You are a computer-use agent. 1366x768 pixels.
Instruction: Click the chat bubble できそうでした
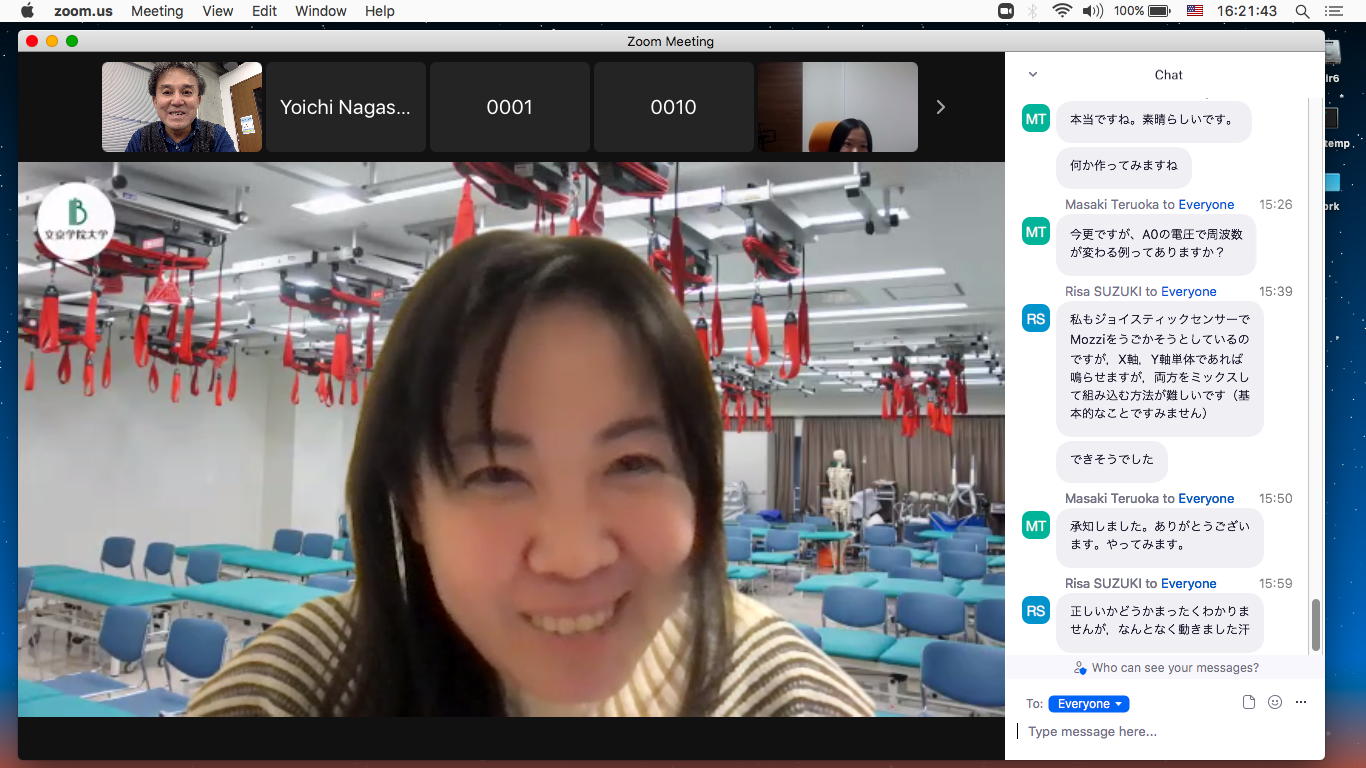(x=1112, y=460)
